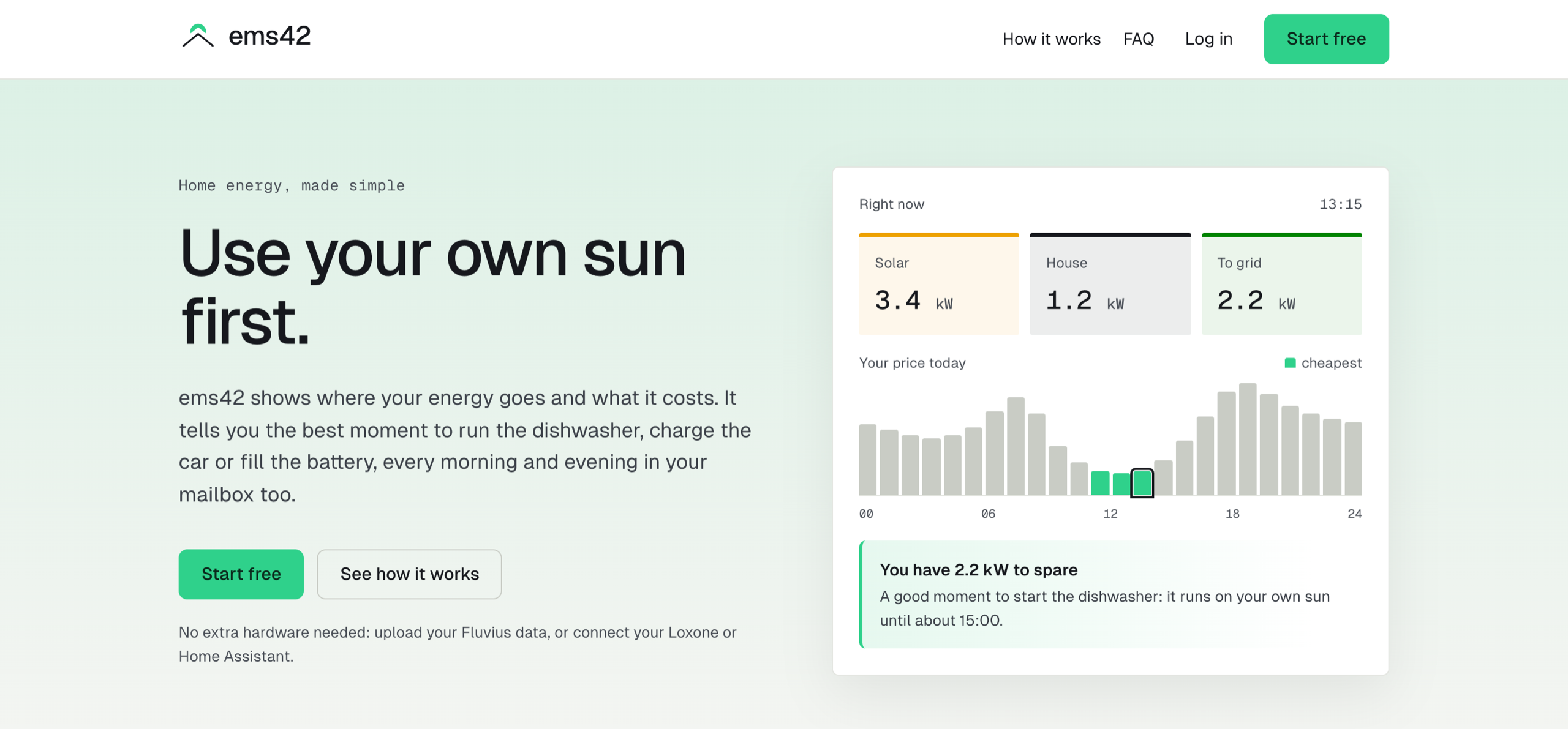The width and height of the screenshot is (1568, 729).
Task: Open the FAQ nav link
Action: coord(1139,39)
